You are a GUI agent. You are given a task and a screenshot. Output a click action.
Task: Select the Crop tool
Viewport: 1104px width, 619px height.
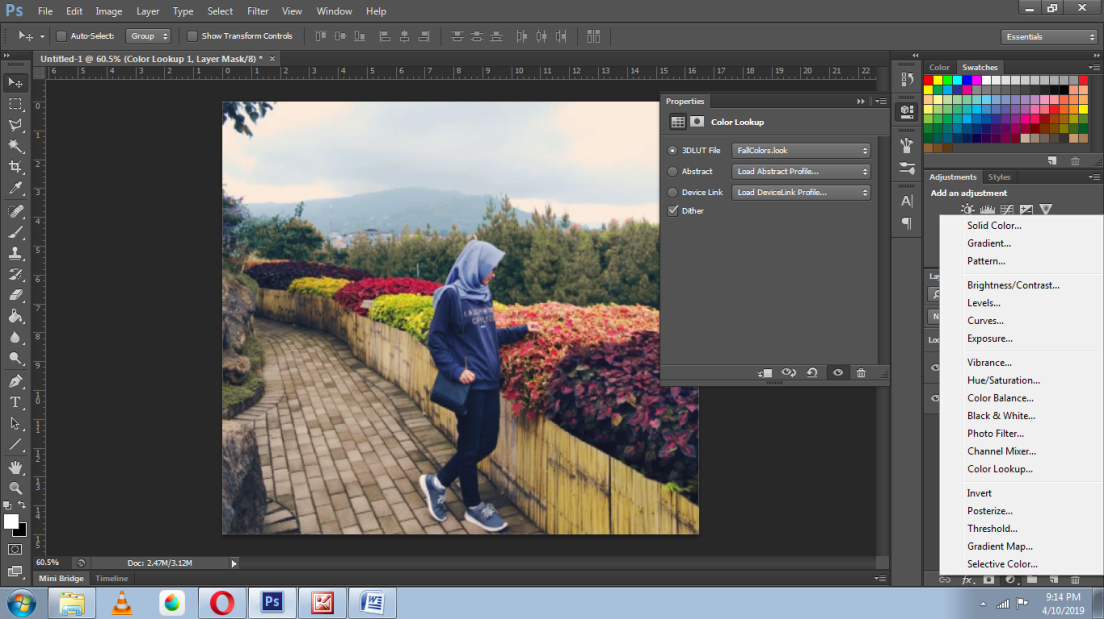coord(15,167)
